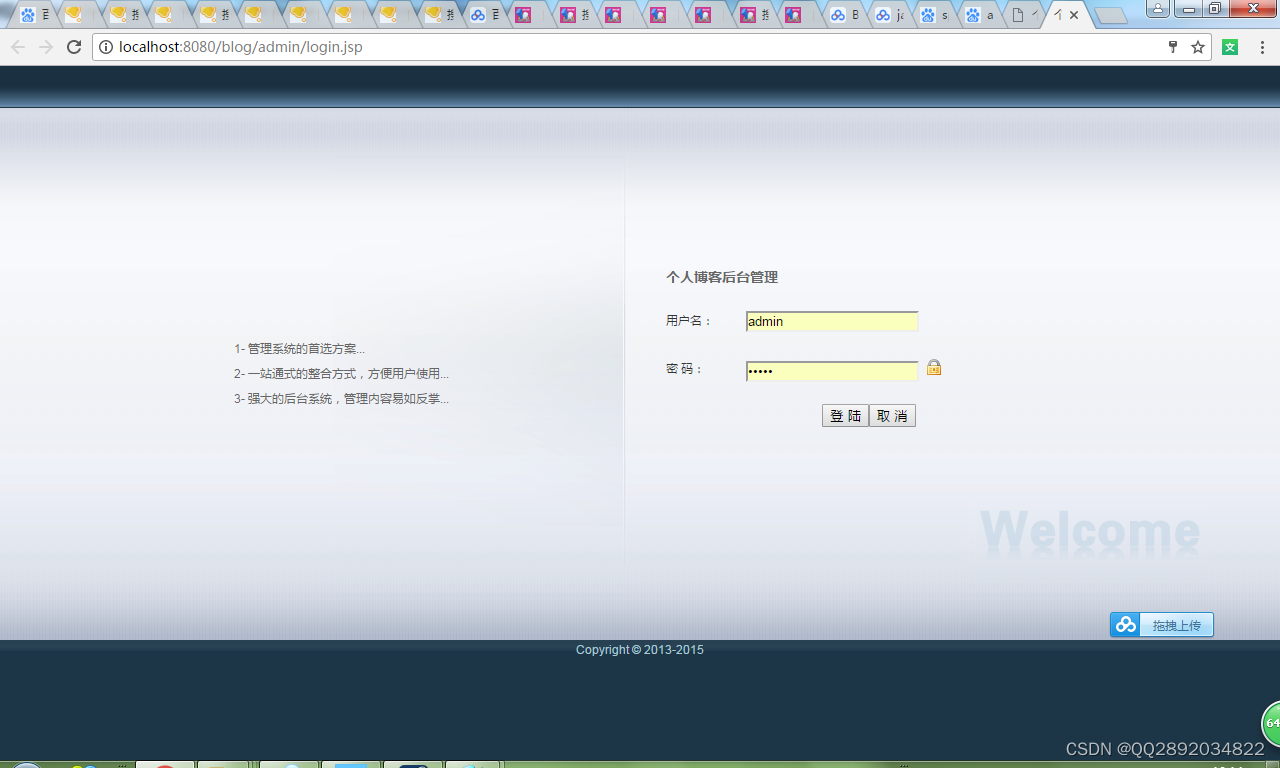The image size is (1280, 768).
Task: Click the 取消 cancel button
Action: pos(892,415)
